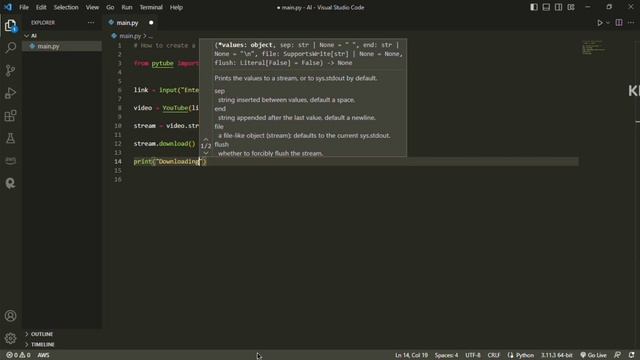Click main.py in breadcrumb path
Image resolution: width=640 pixels, height=360 pixels.
130,36
